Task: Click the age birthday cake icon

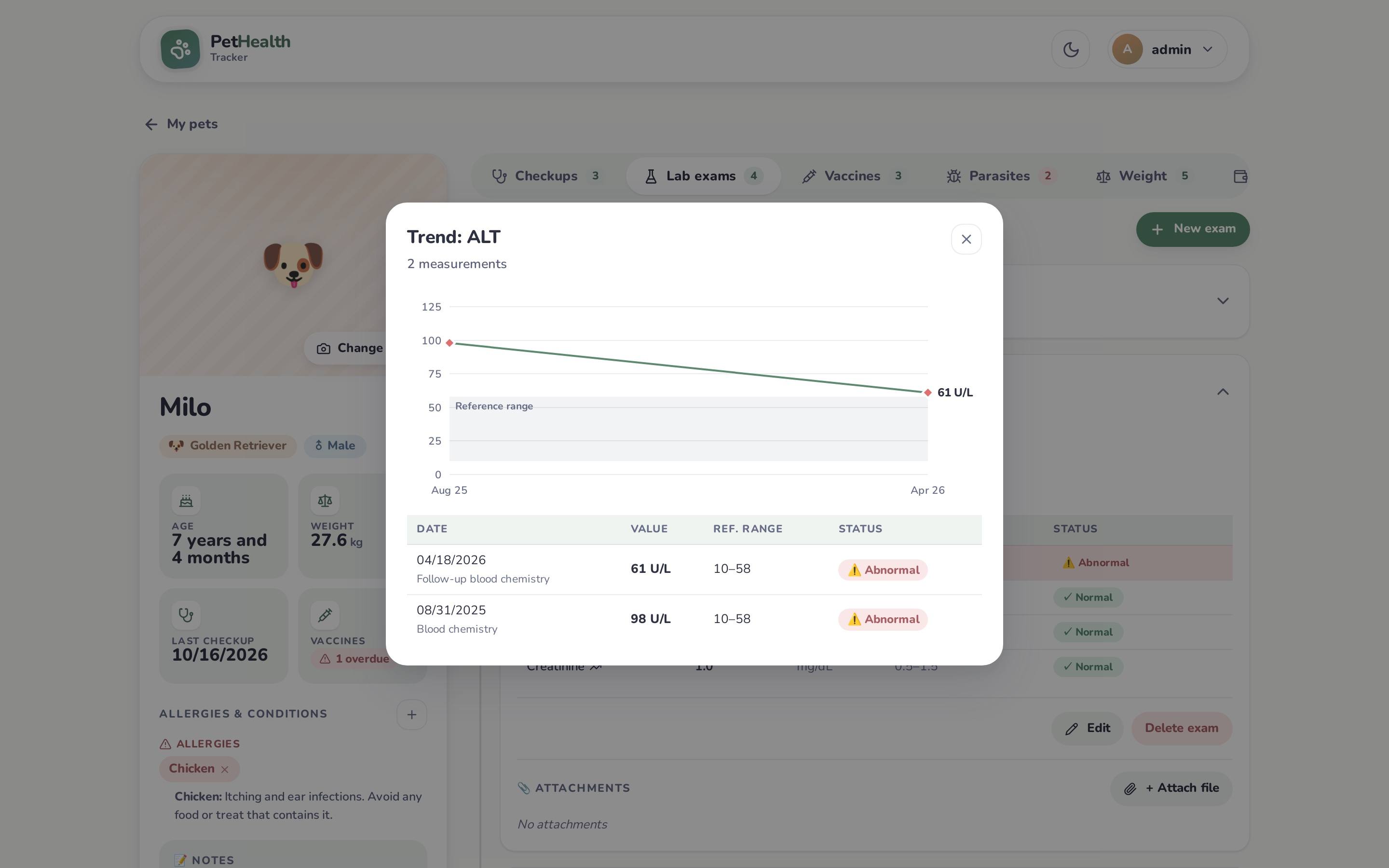Action: [x=186, y=501]
